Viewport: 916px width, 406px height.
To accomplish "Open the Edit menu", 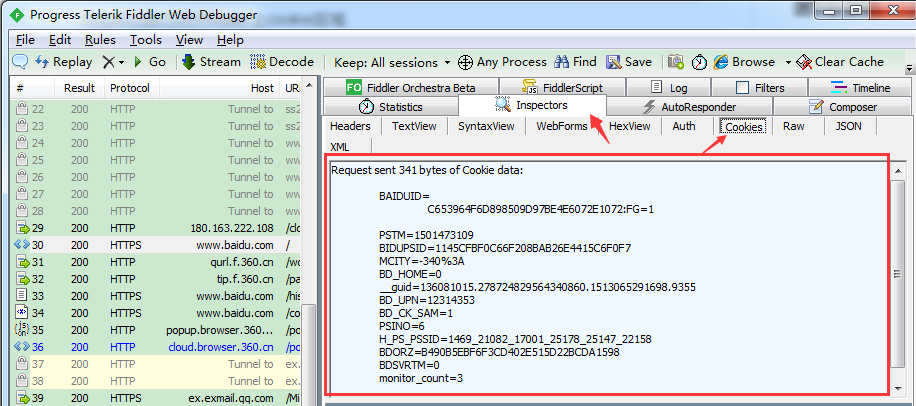I will click(x=60, y=40).
